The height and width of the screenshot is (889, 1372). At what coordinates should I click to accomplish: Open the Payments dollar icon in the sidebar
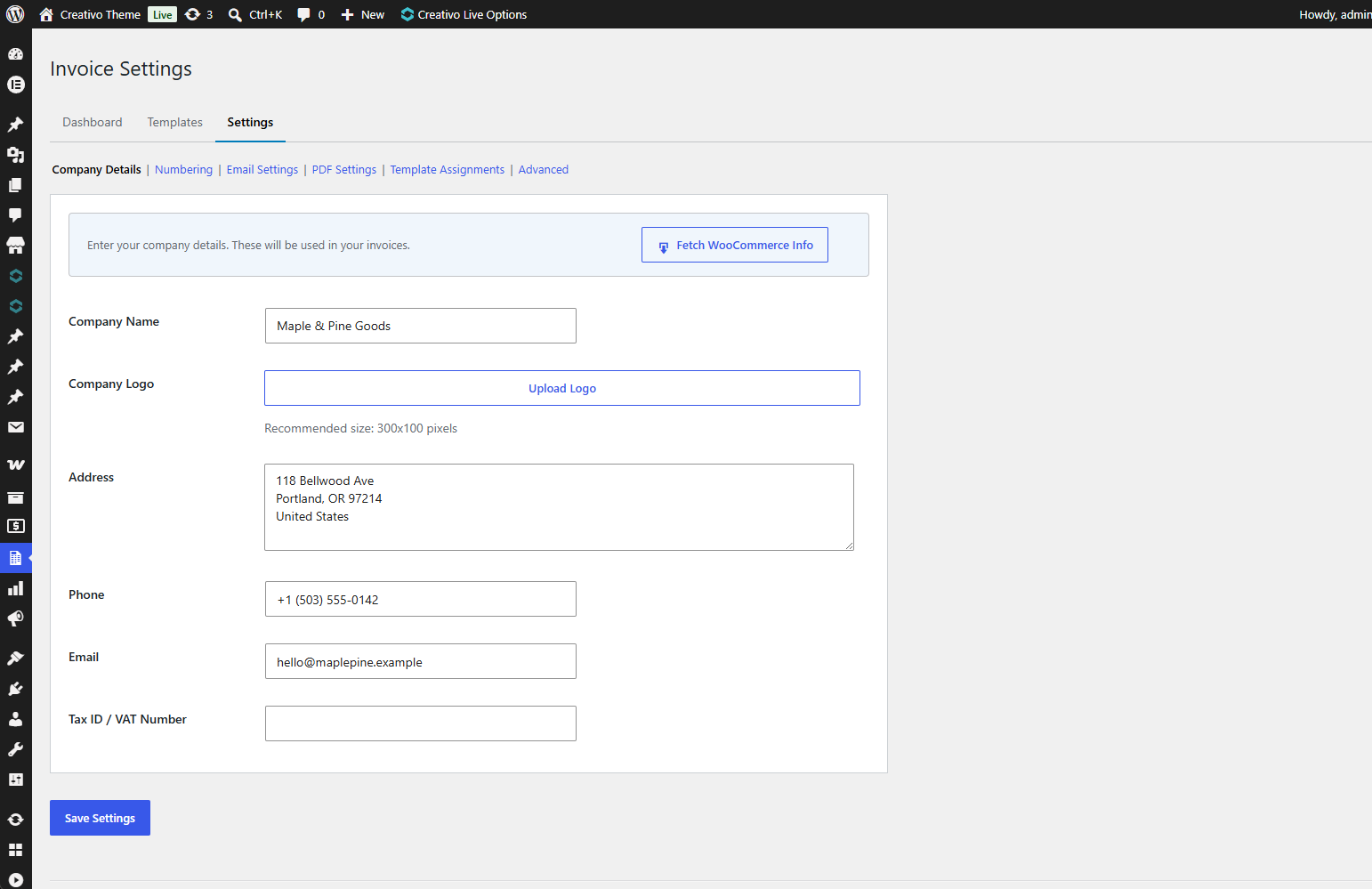(15, 526)
